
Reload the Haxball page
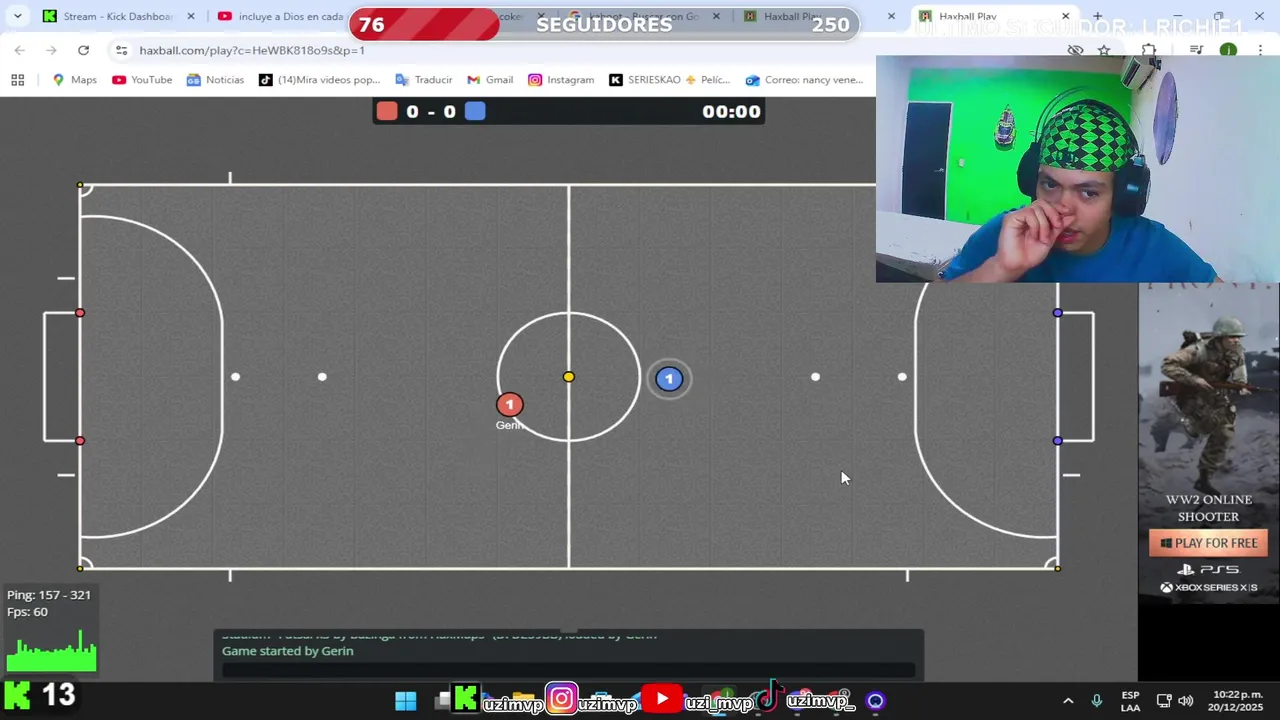pos(83,50)
